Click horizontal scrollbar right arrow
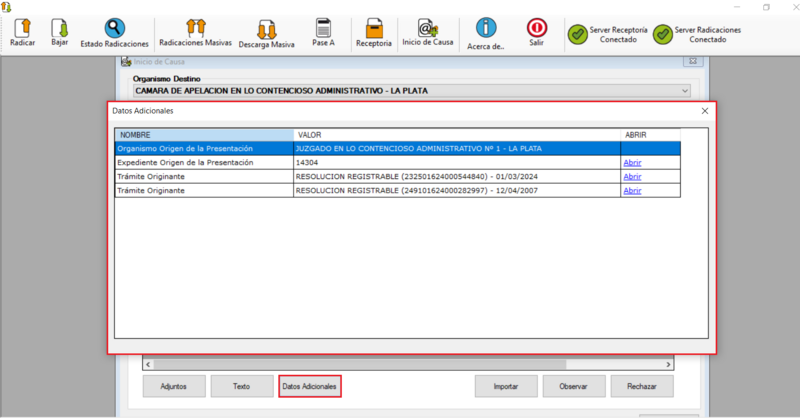 pyautogui.click(x=668, y=364)
